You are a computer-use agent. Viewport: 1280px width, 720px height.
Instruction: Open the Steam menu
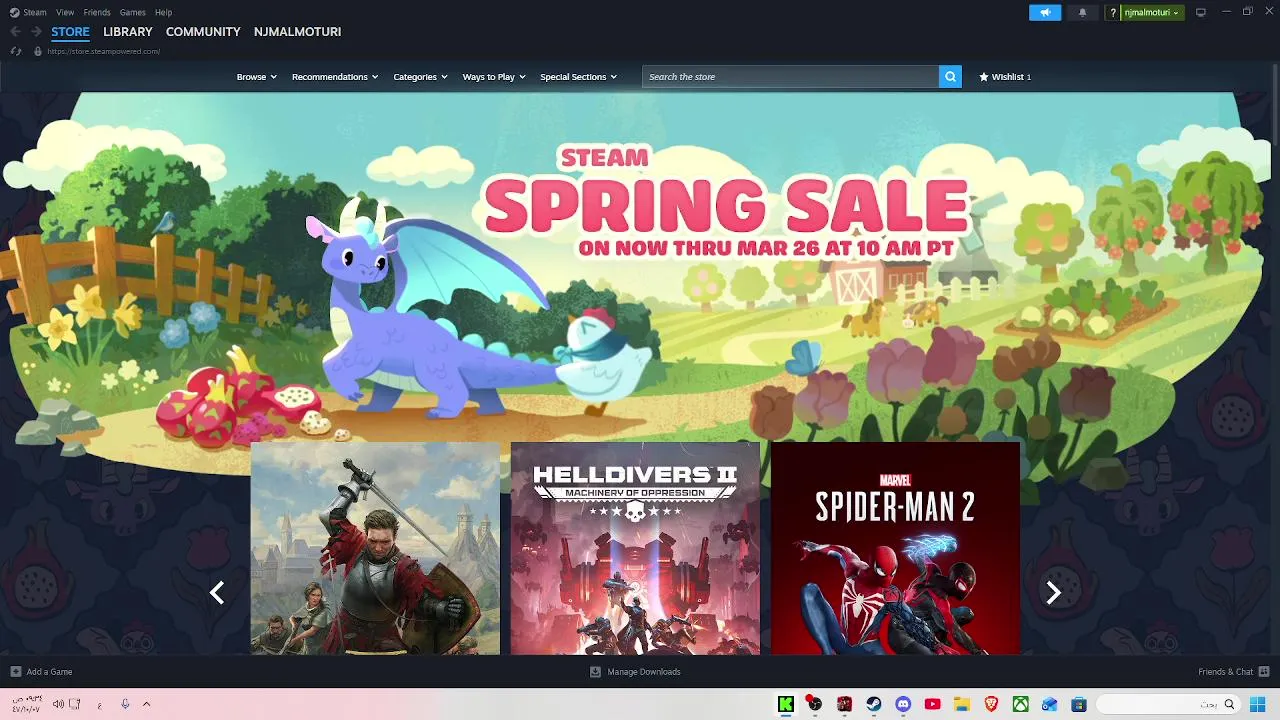[x=35, y=12]
